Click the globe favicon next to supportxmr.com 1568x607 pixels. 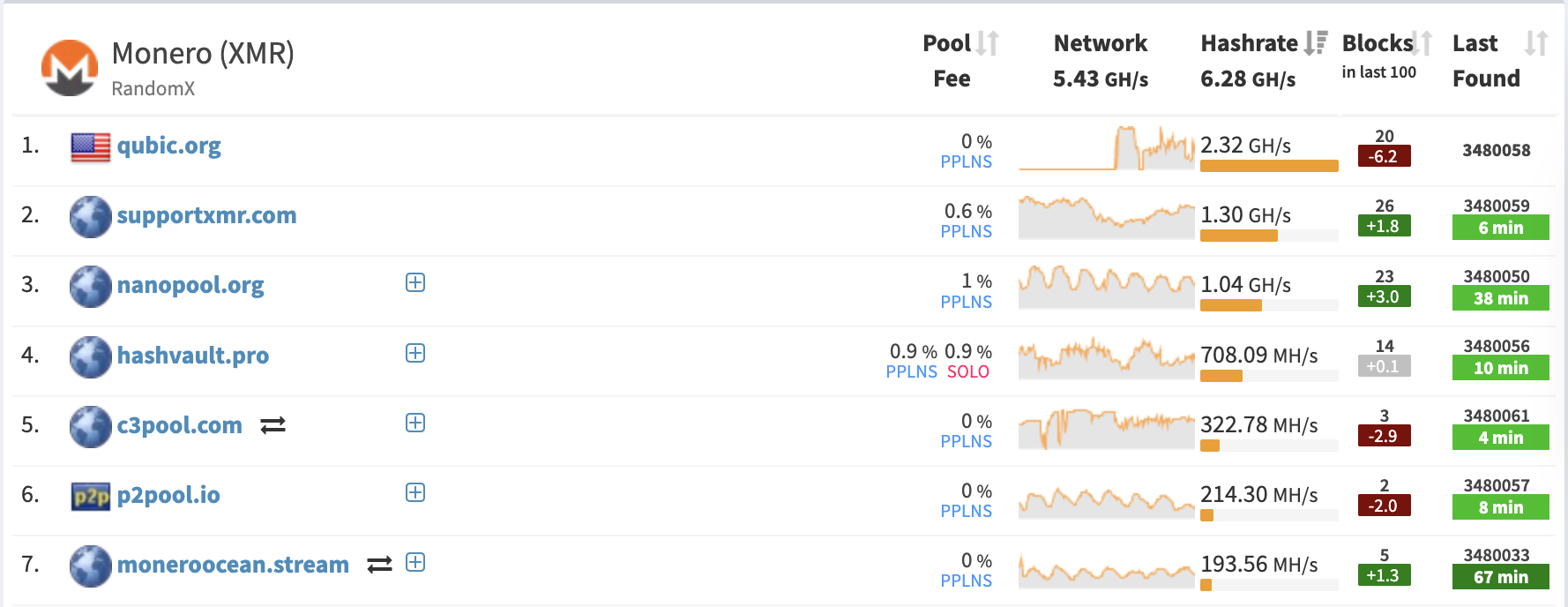click(x=89, y=217)
